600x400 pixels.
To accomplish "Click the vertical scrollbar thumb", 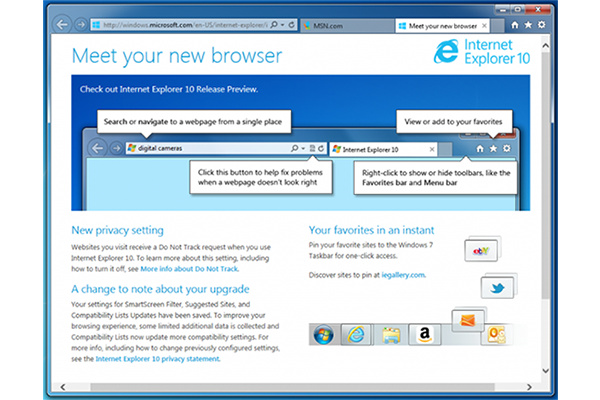I will (546, 176).
